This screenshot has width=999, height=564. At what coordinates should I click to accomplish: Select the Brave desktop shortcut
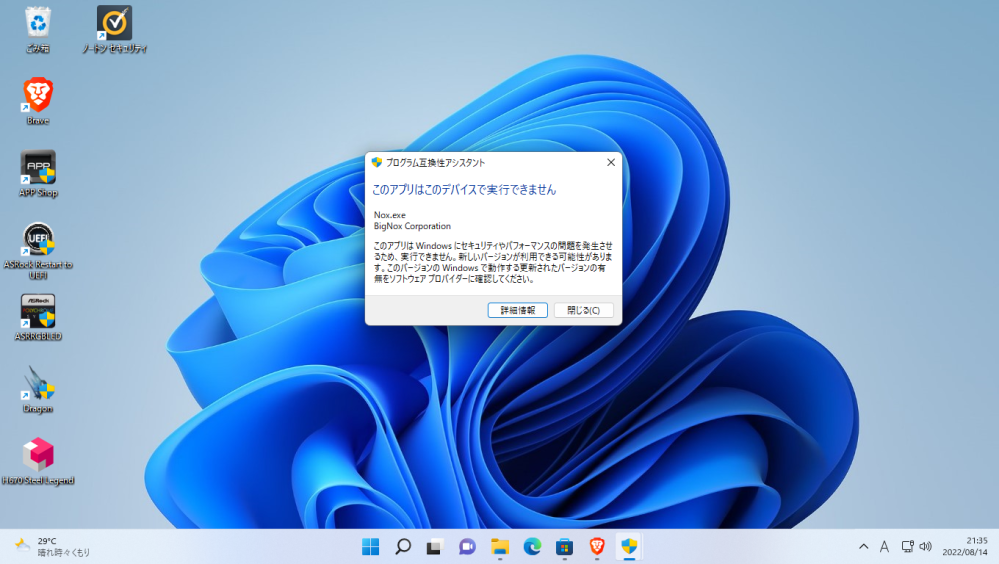[38, 101]
